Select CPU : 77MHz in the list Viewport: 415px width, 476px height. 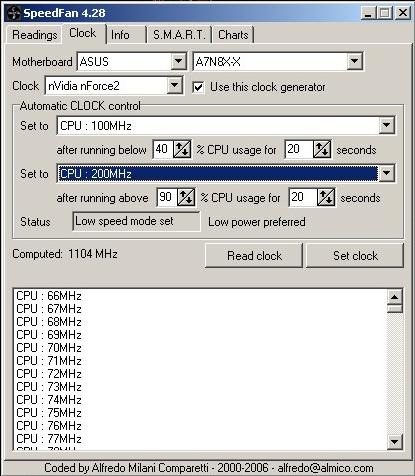click(x=49, y=439)
